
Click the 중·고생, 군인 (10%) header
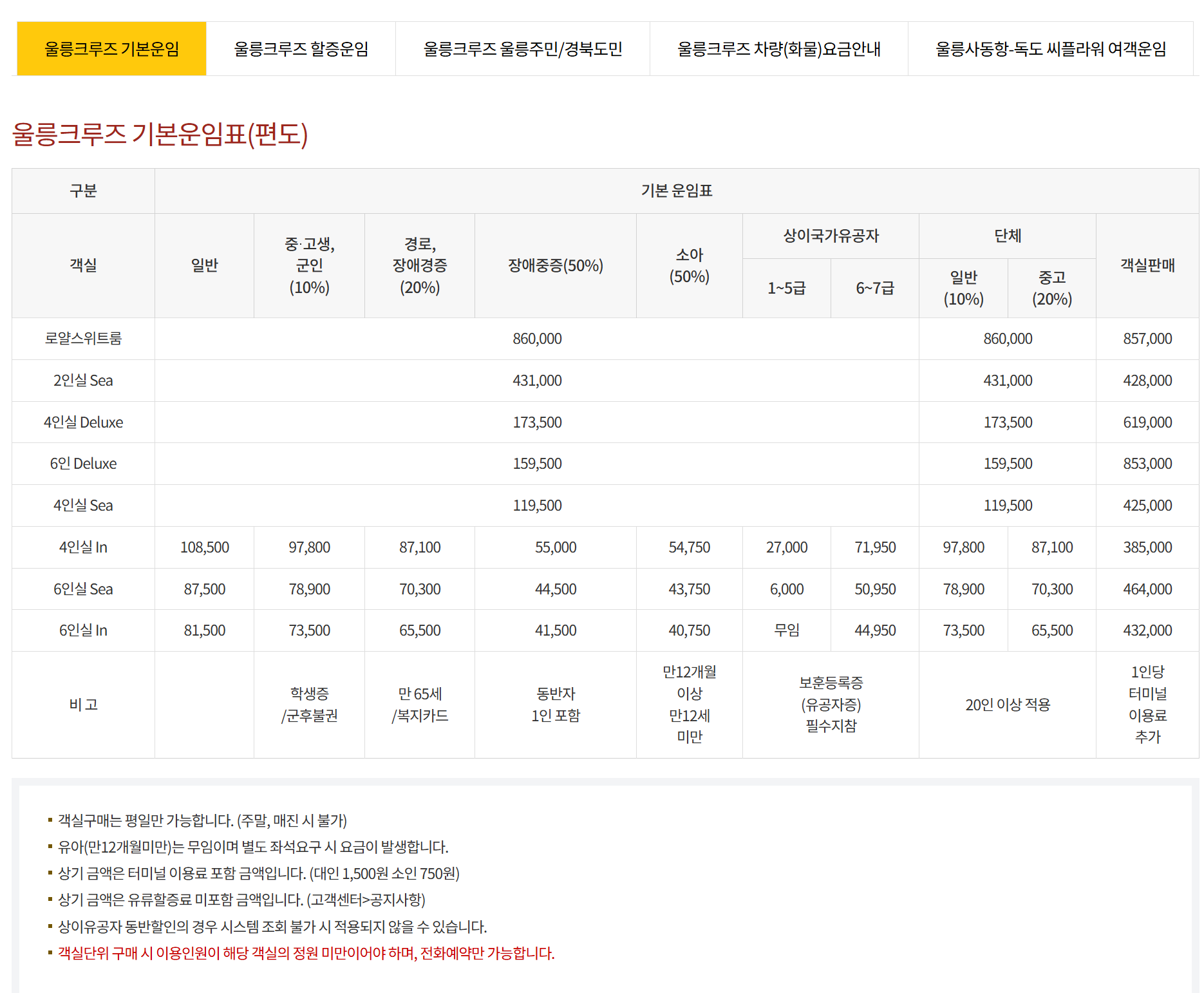(x=309, y=265)
